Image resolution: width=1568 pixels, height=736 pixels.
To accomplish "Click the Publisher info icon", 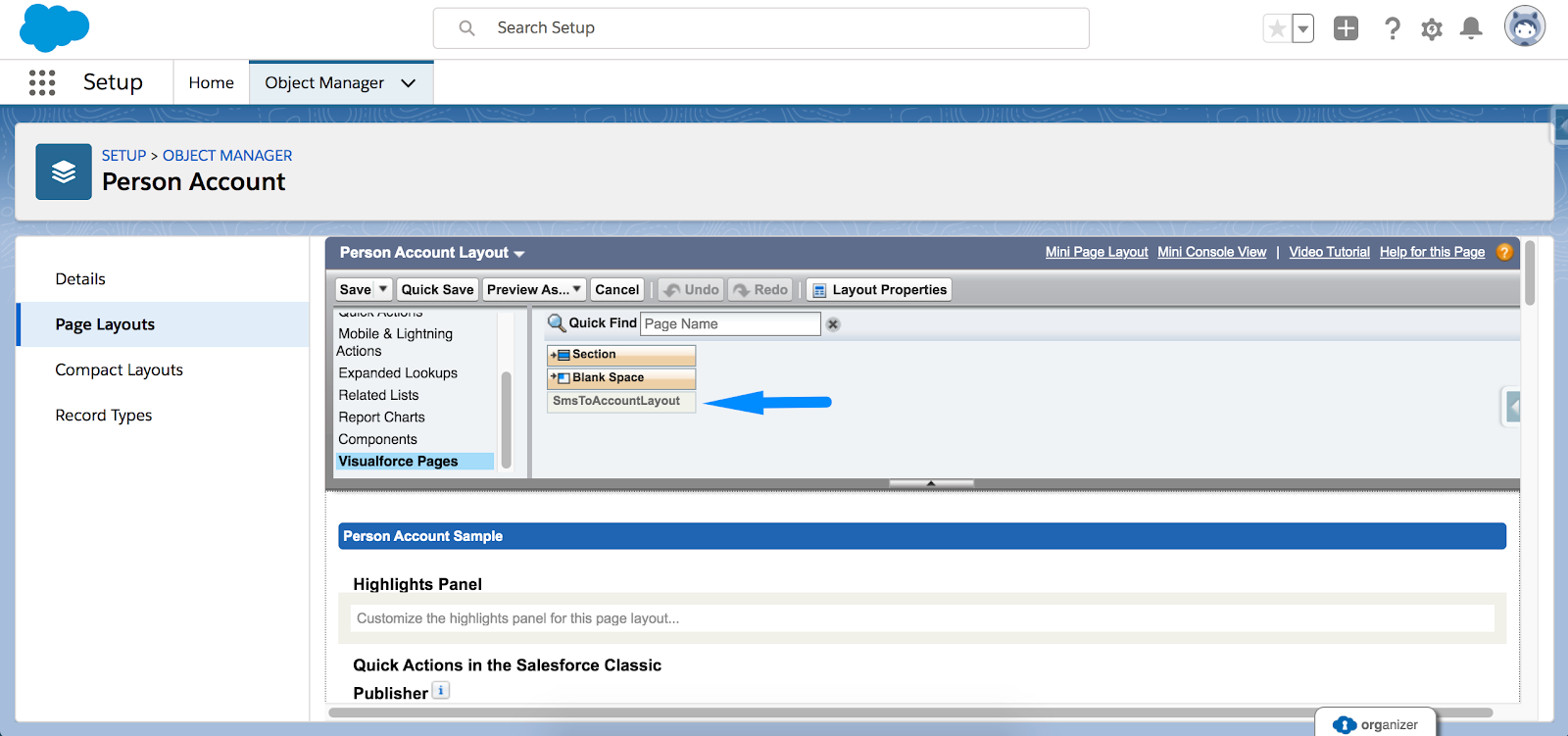I will 441,690.
